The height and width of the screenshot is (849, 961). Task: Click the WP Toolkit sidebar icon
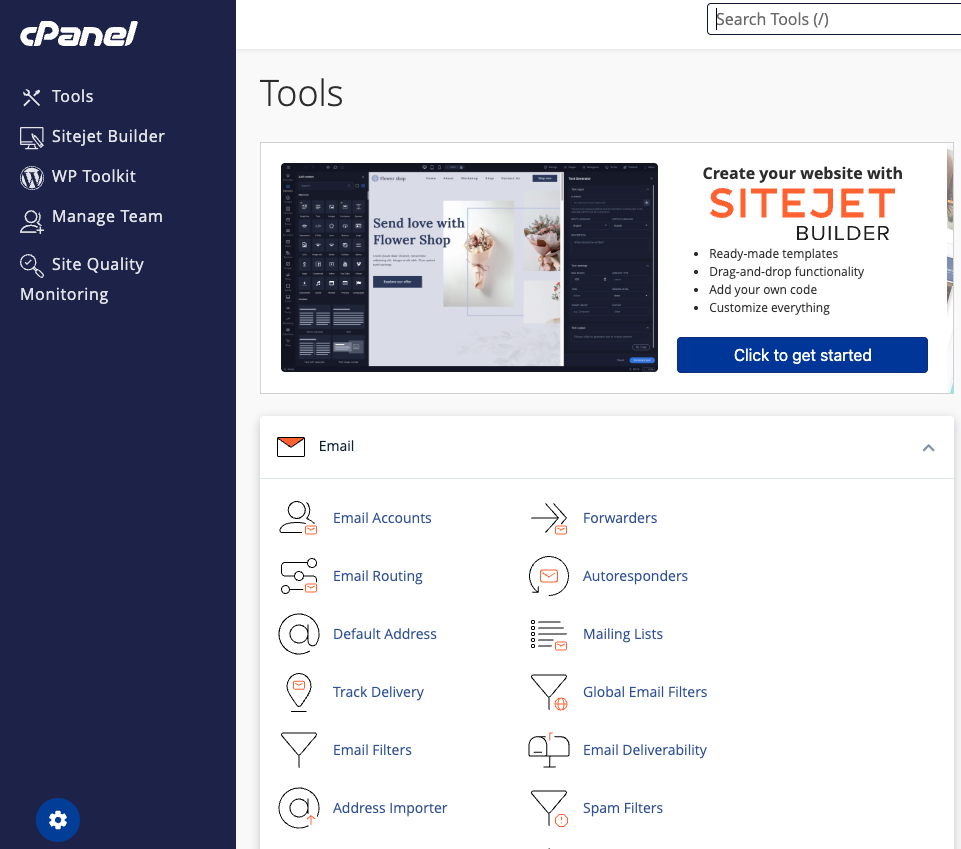(31, 176)
